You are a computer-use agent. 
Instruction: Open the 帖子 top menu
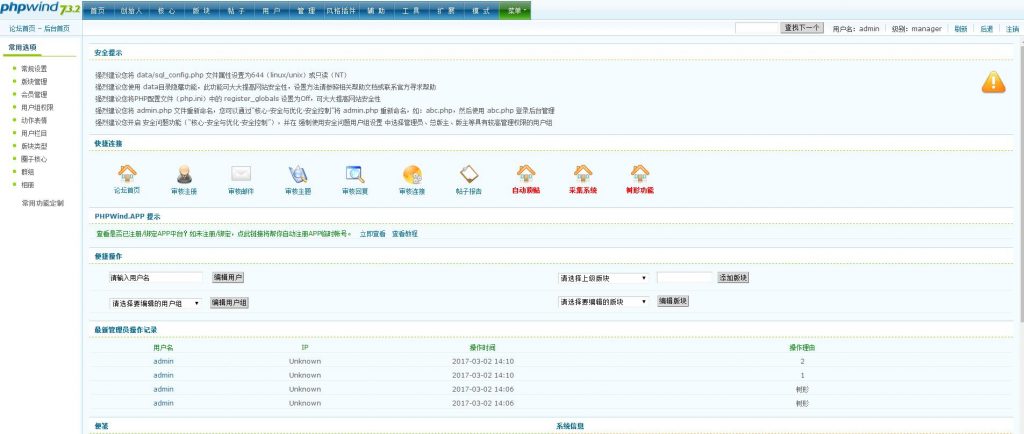(236, 11)
